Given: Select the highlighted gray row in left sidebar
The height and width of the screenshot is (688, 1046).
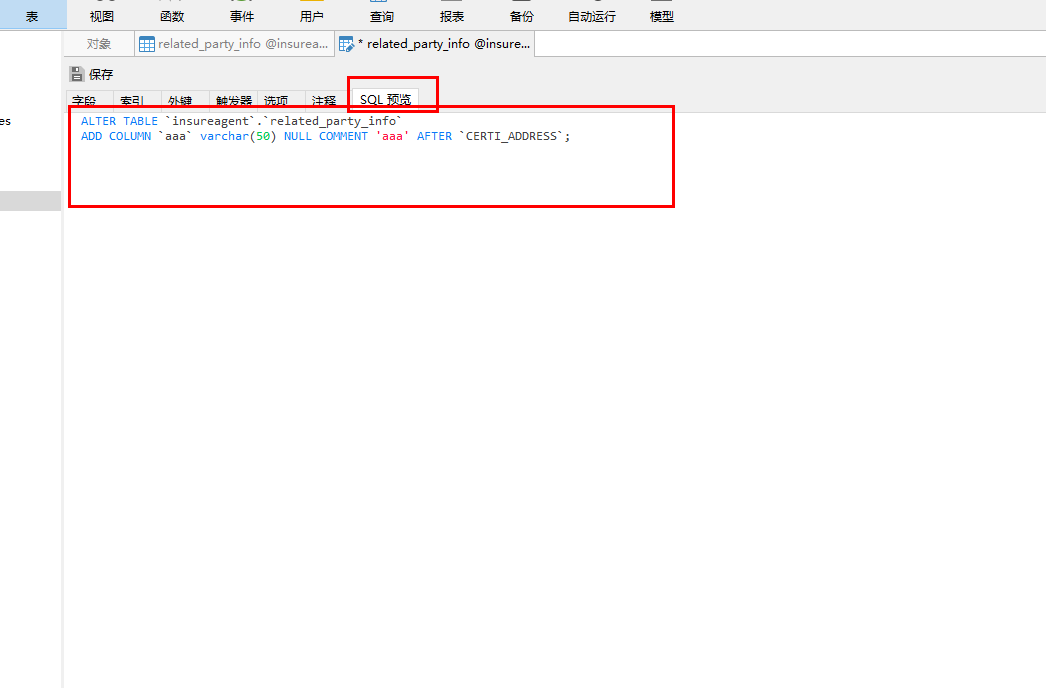Looking at the screenshot, I should click(31, 201).
